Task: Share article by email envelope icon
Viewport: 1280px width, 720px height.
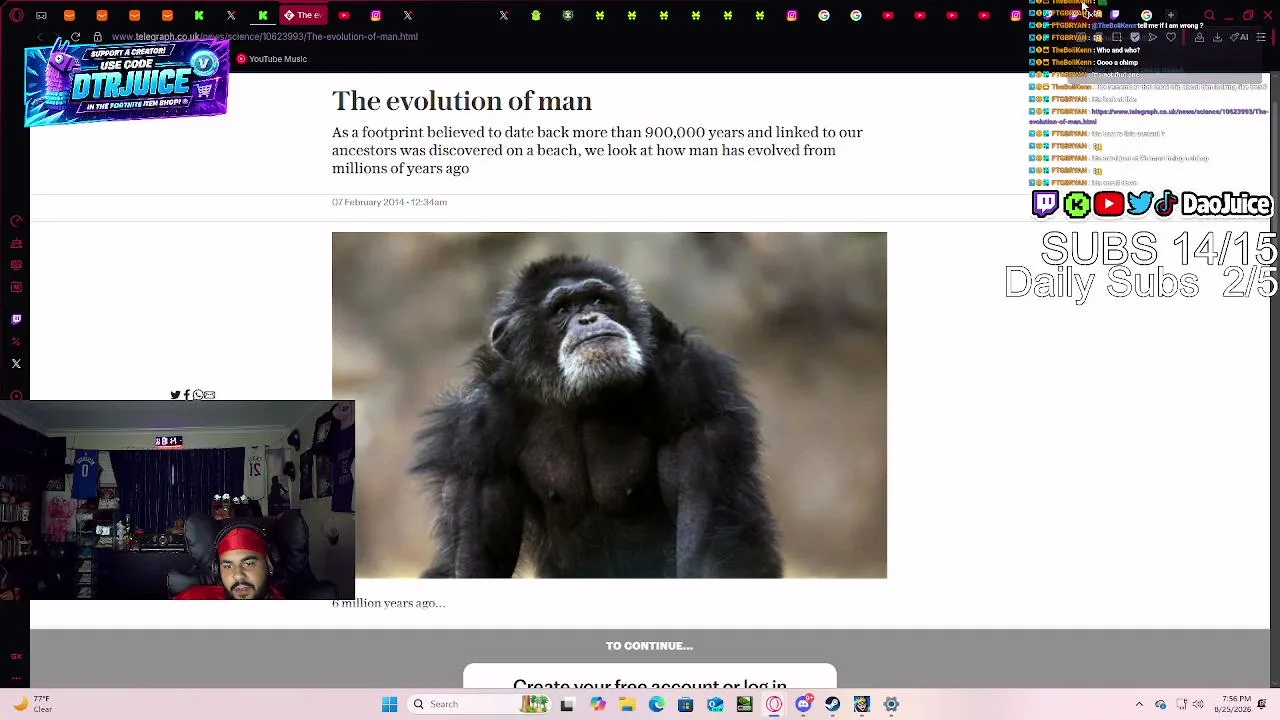Action: point(209,395)
